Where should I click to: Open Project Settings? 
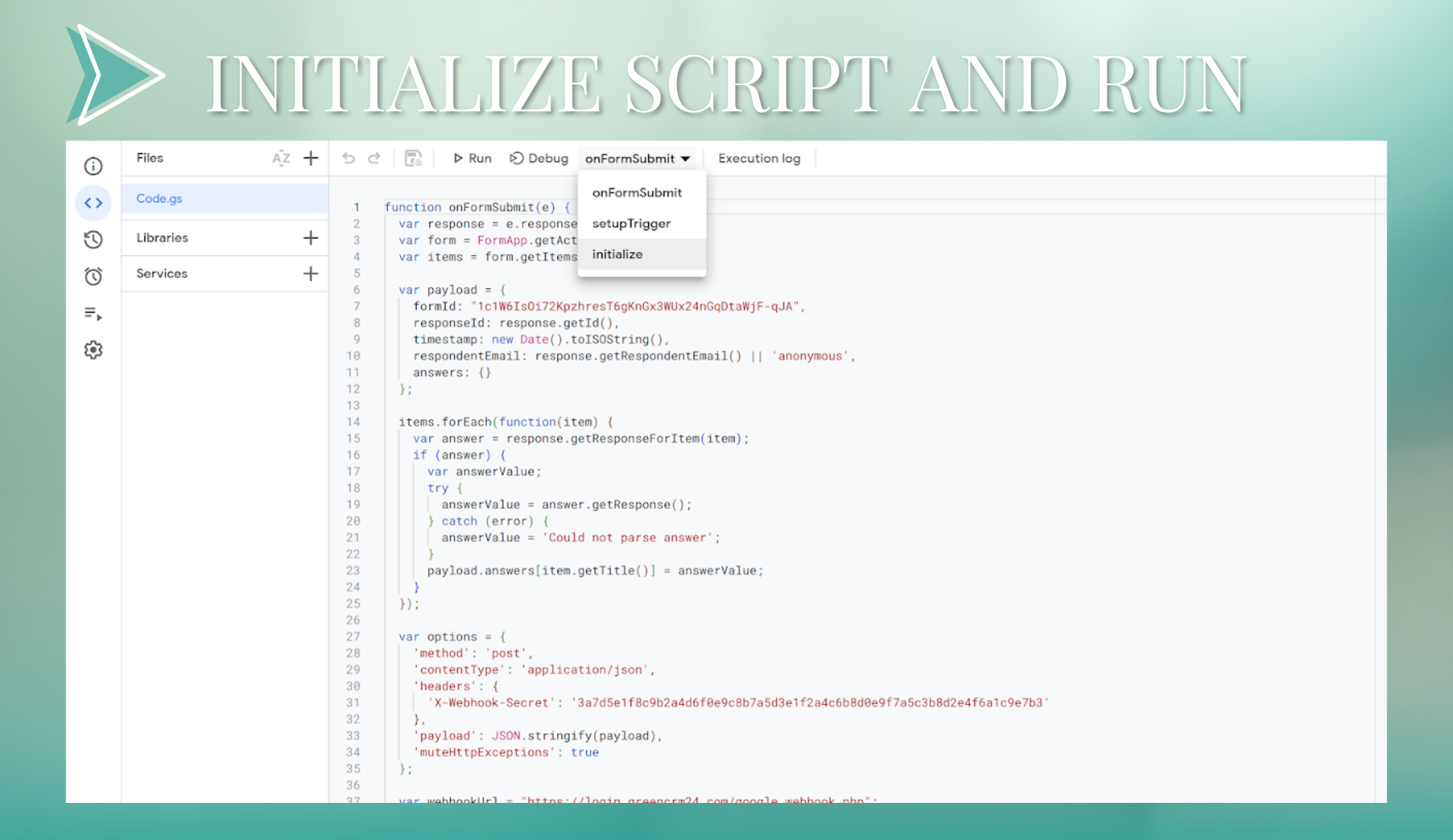click(93, 350)
